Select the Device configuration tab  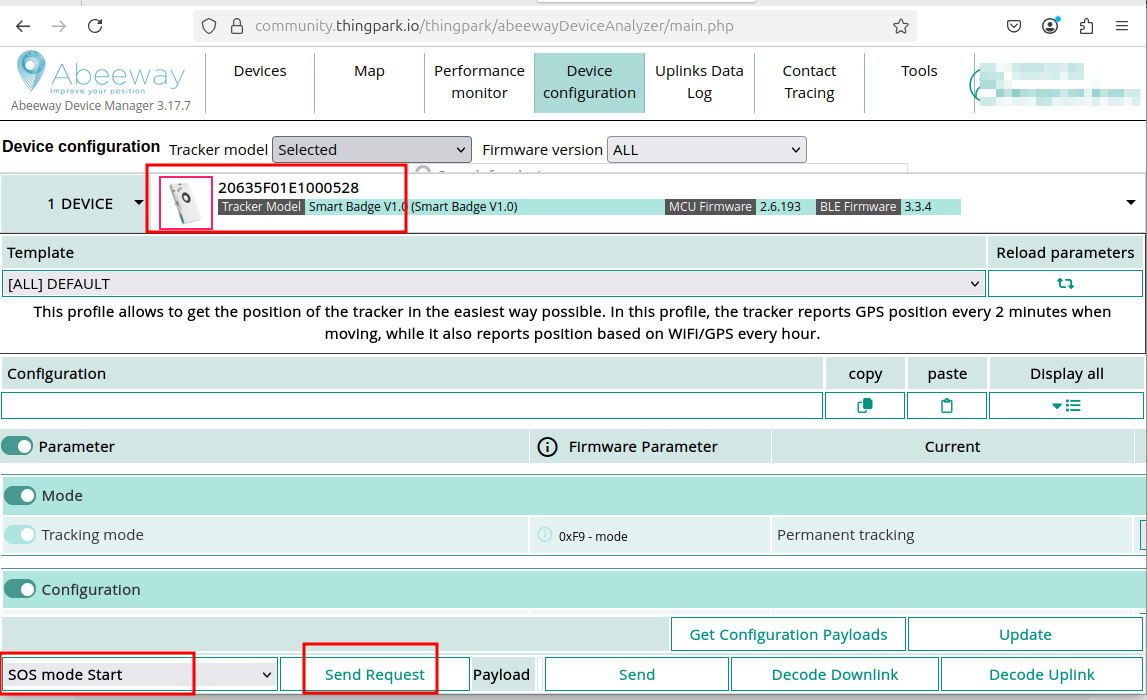pyautogui.click(x=590, y=82)
